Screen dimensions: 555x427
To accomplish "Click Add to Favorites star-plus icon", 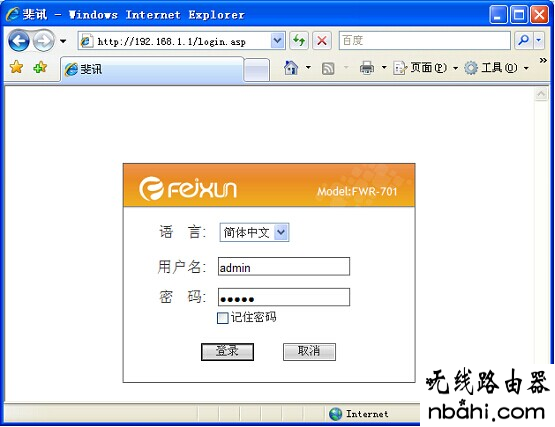I will coord(40,67).
